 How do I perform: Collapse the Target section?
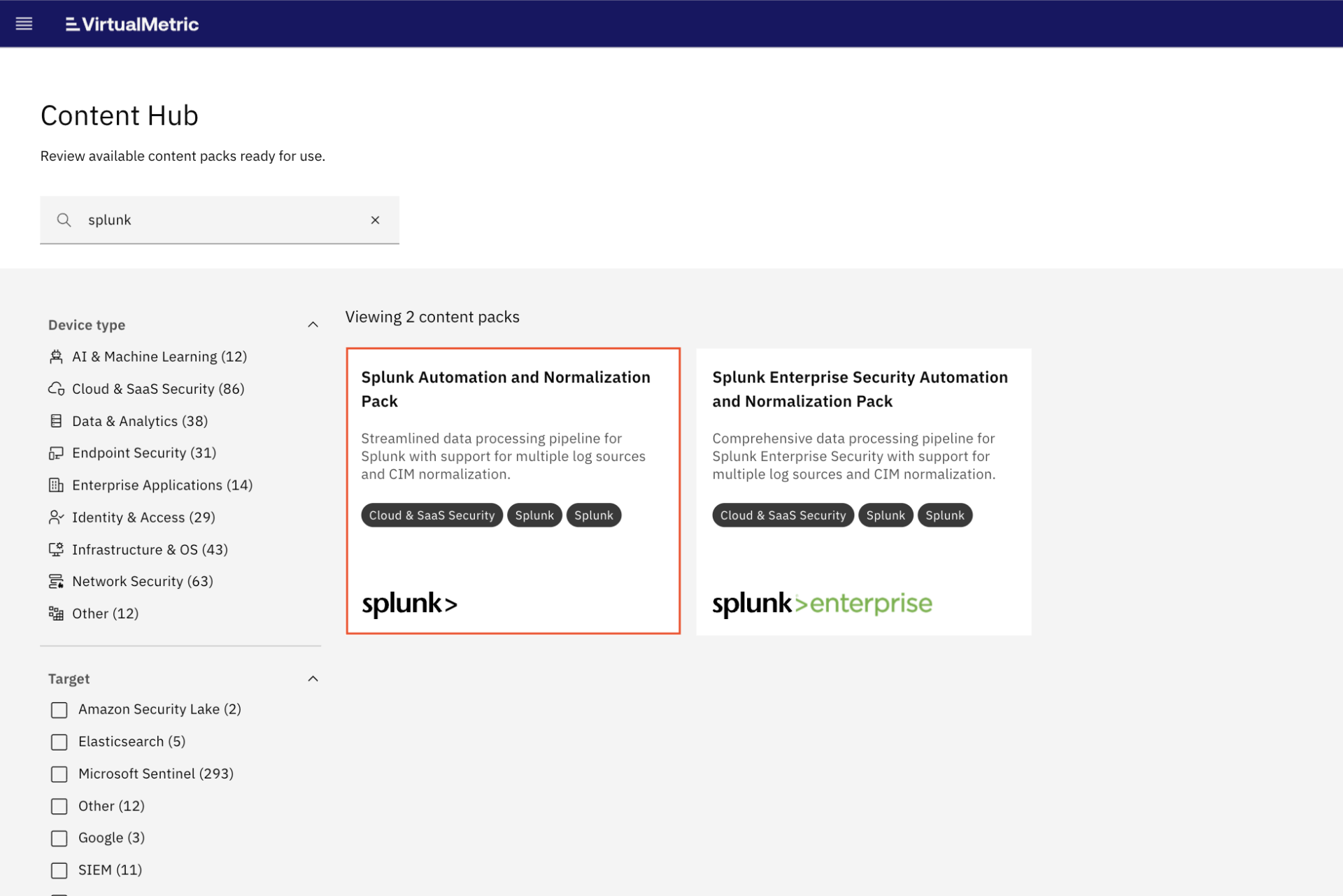313,678
